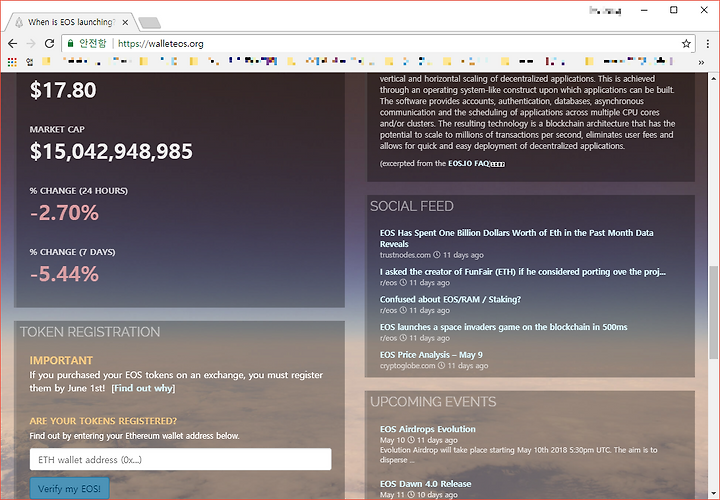
Task: Click the 'IMPORTANT' label in token registration
Action: [x=61, y=360]
